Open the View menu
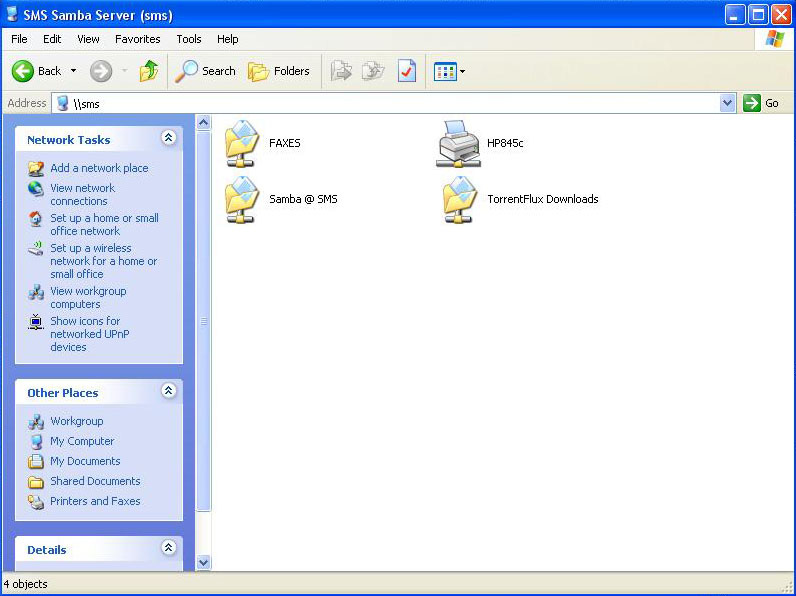796x596 pixels. (x=88, y=39)
